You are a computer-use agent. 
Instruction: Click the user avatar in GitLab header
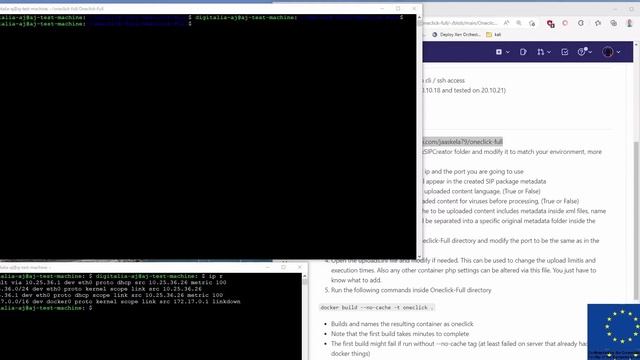[608, 52]
